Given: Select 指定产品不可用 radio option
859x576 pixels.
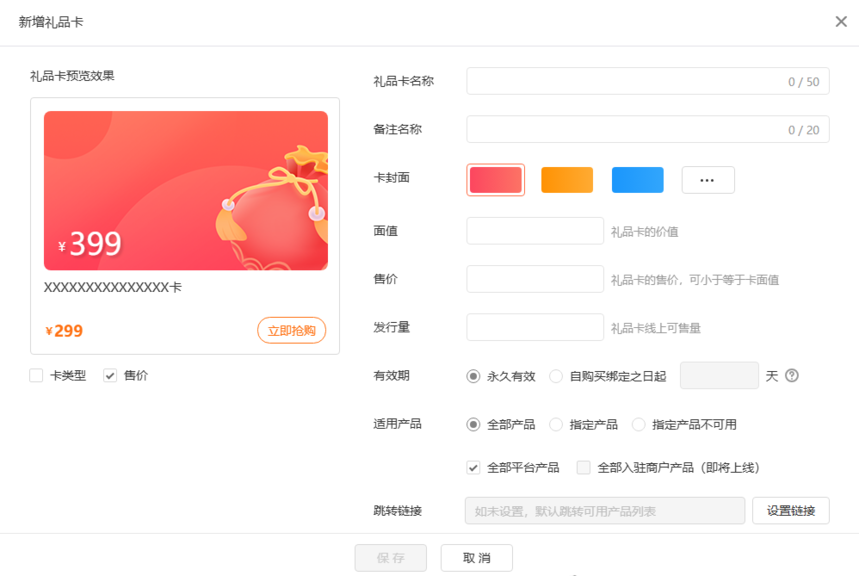Looking at the screenshot, I should click(639, 424).
